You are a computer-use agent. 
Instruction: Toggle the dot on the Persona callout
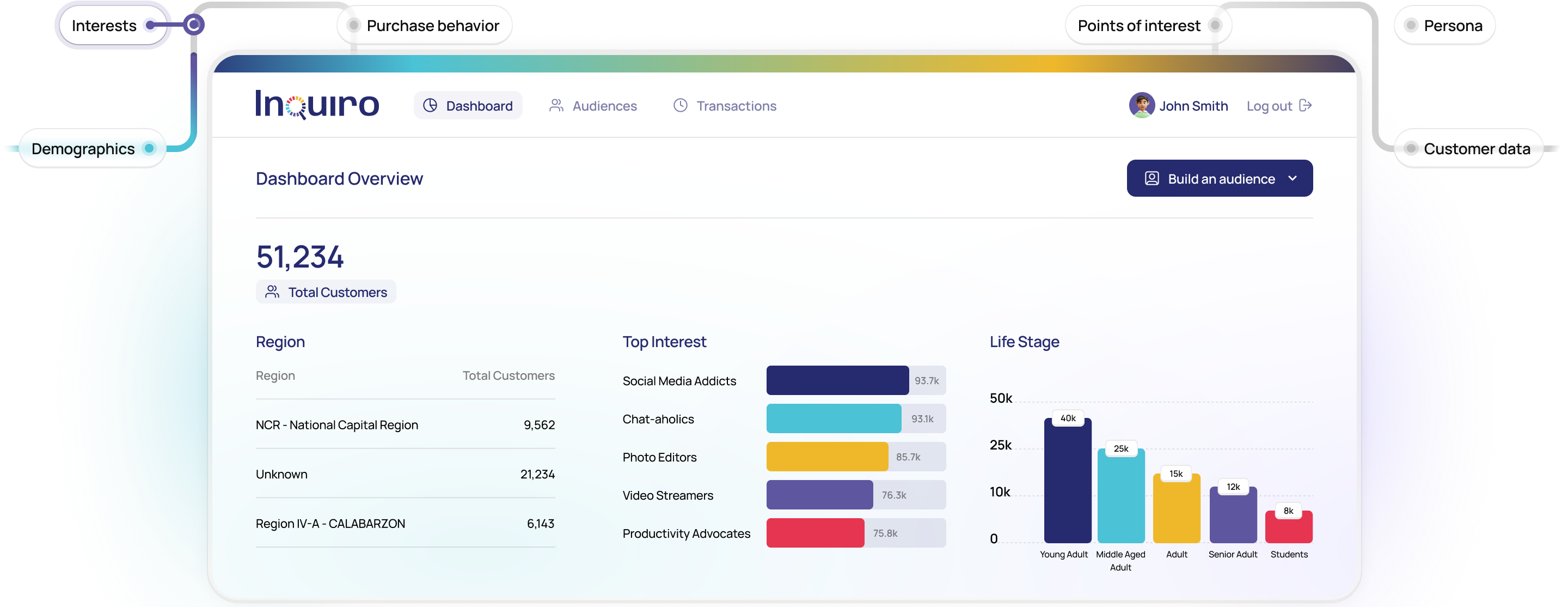(1412, 25)
